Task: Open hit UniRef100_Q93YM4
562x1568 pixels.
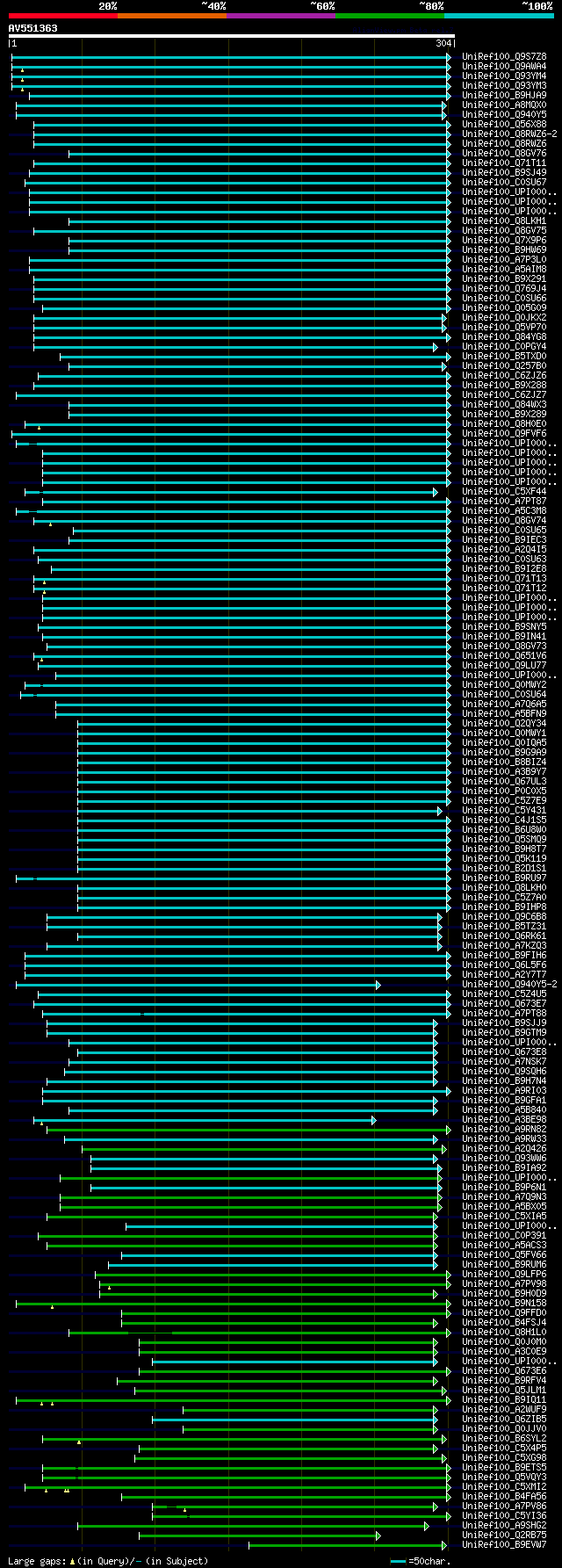Action: pyautogui.click(x=504, y=76)
